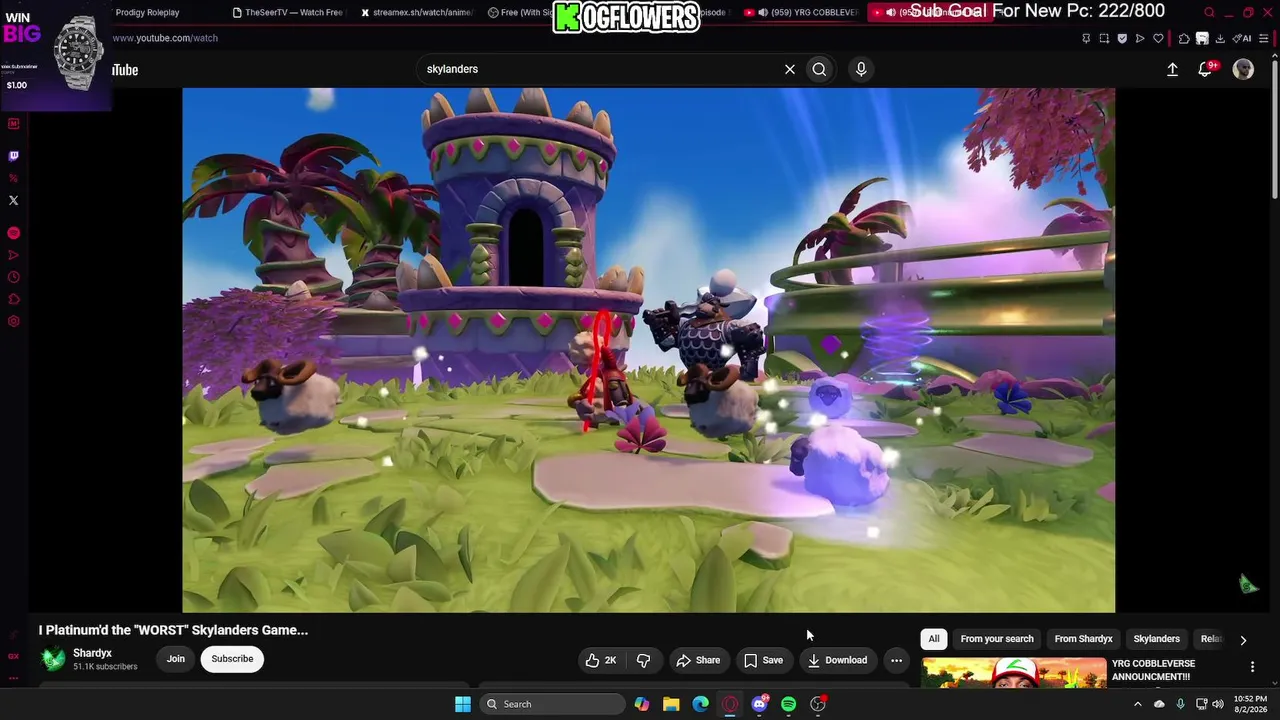Click the Join channel button
Screen dimensions: 1280x720
point(176,659)
